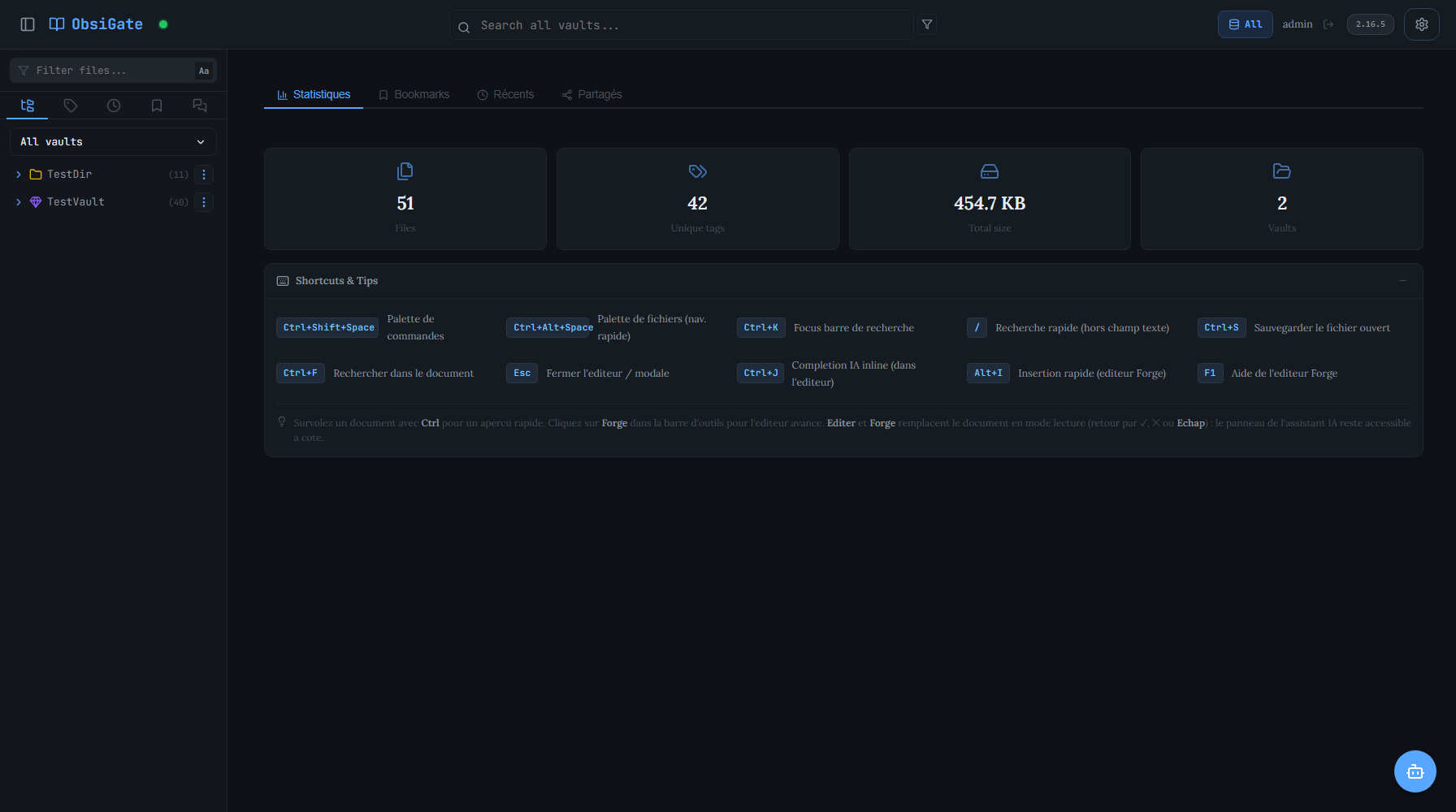
Task: Click the Total size drive icon
Action: [x=990, y=171]
